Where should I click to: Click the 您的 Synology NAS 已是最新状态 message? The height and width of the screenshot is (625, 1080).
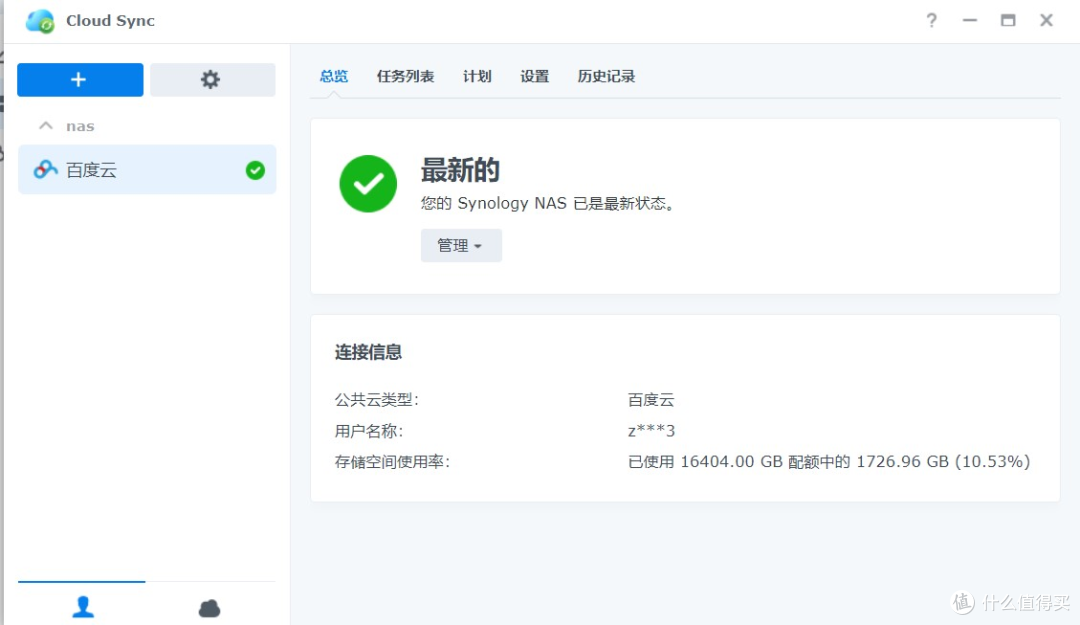[x=548, y=203]
